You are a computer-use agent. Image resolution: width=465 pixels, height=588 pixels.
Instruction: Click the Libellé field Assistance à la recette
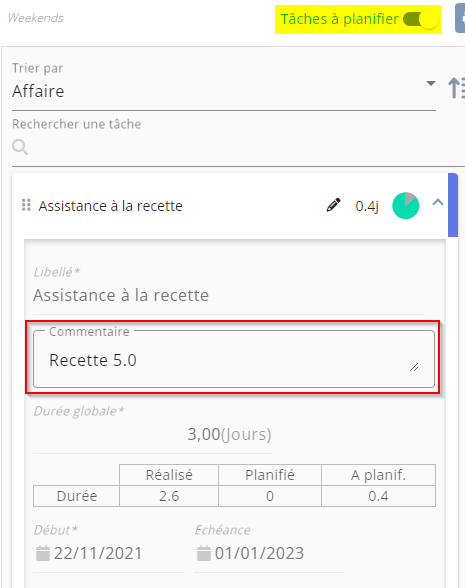click(x=229, y=295)
